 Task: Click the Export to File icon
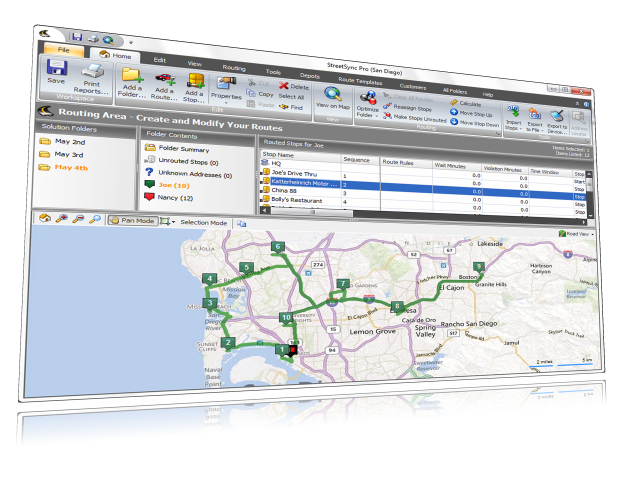[534, 116]
